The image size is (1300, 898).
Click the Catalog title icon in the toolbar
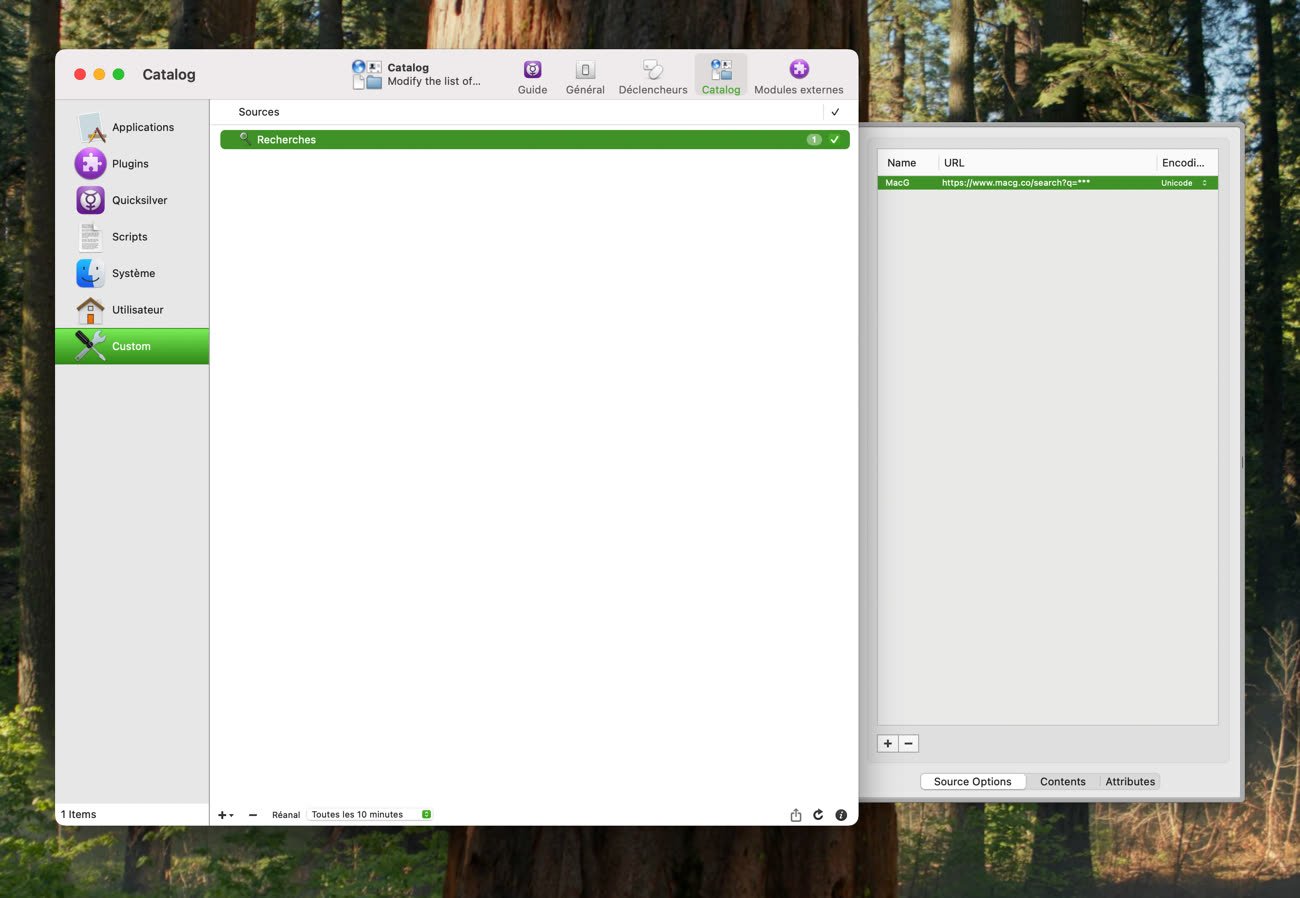(367, 74)
